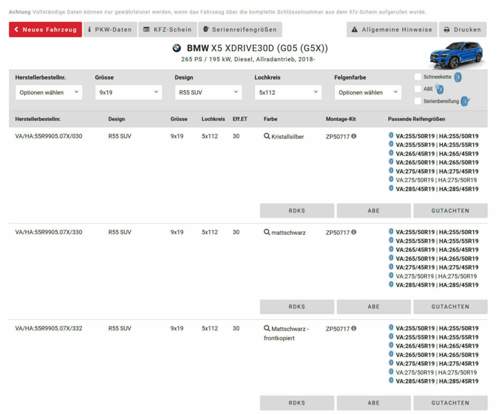Click Passende Reifengrößen column header
500x414 pixels.
pos(416,119)
